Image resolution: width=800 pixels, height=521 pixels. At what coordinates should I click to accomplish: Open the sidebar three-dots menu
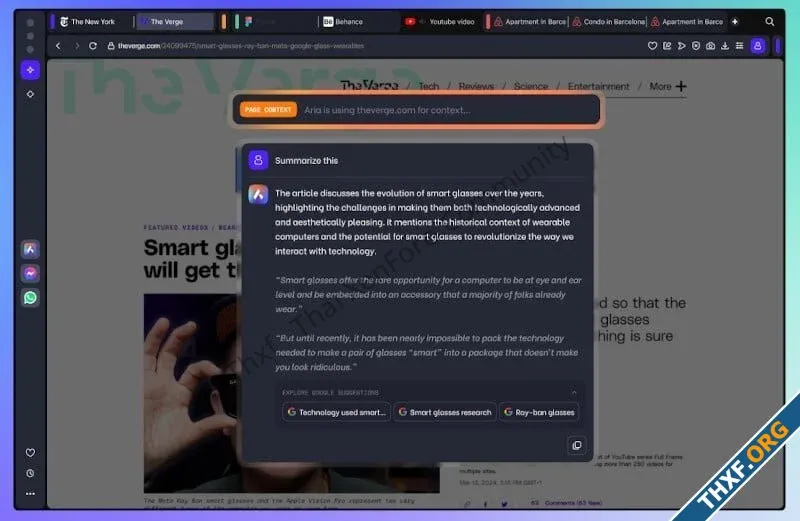pyautogui.click(x=30, y=493)
